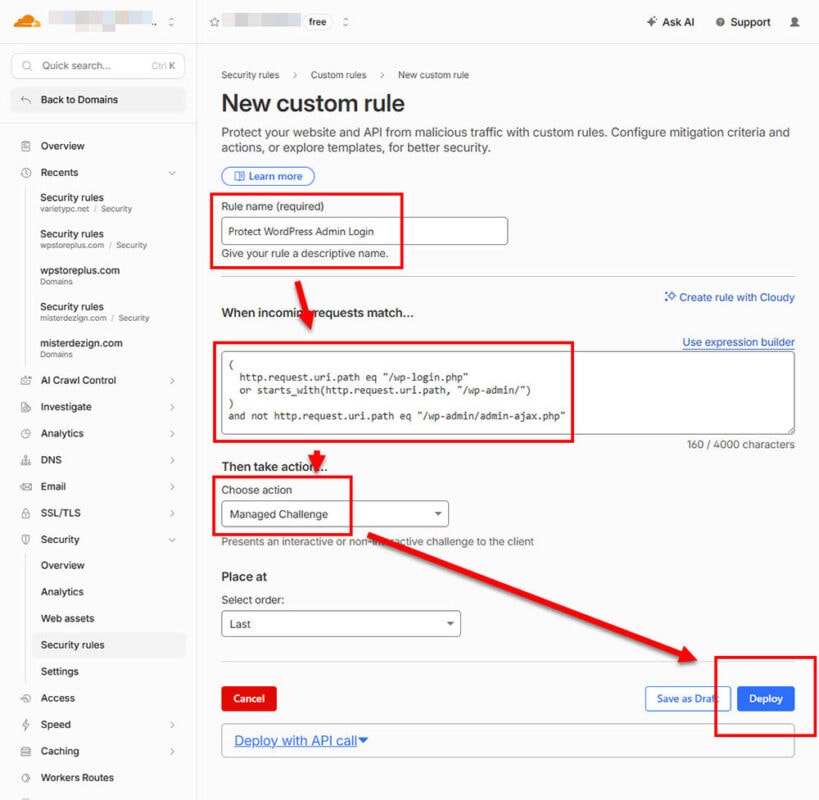
Task: Click the Cloudflare logo icon
Action: (27, 22)
